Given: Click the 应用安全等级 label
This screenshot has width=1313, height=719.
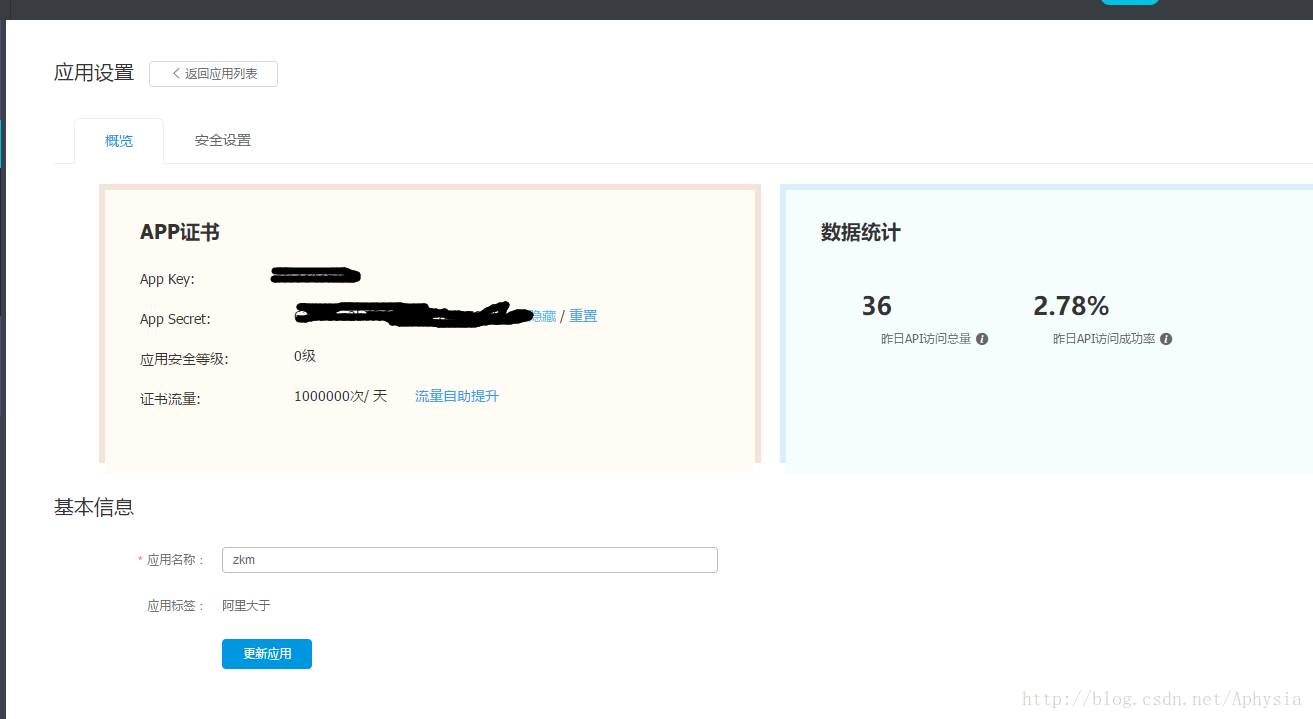Looking at the screenshot, I should tap(184, 359).
